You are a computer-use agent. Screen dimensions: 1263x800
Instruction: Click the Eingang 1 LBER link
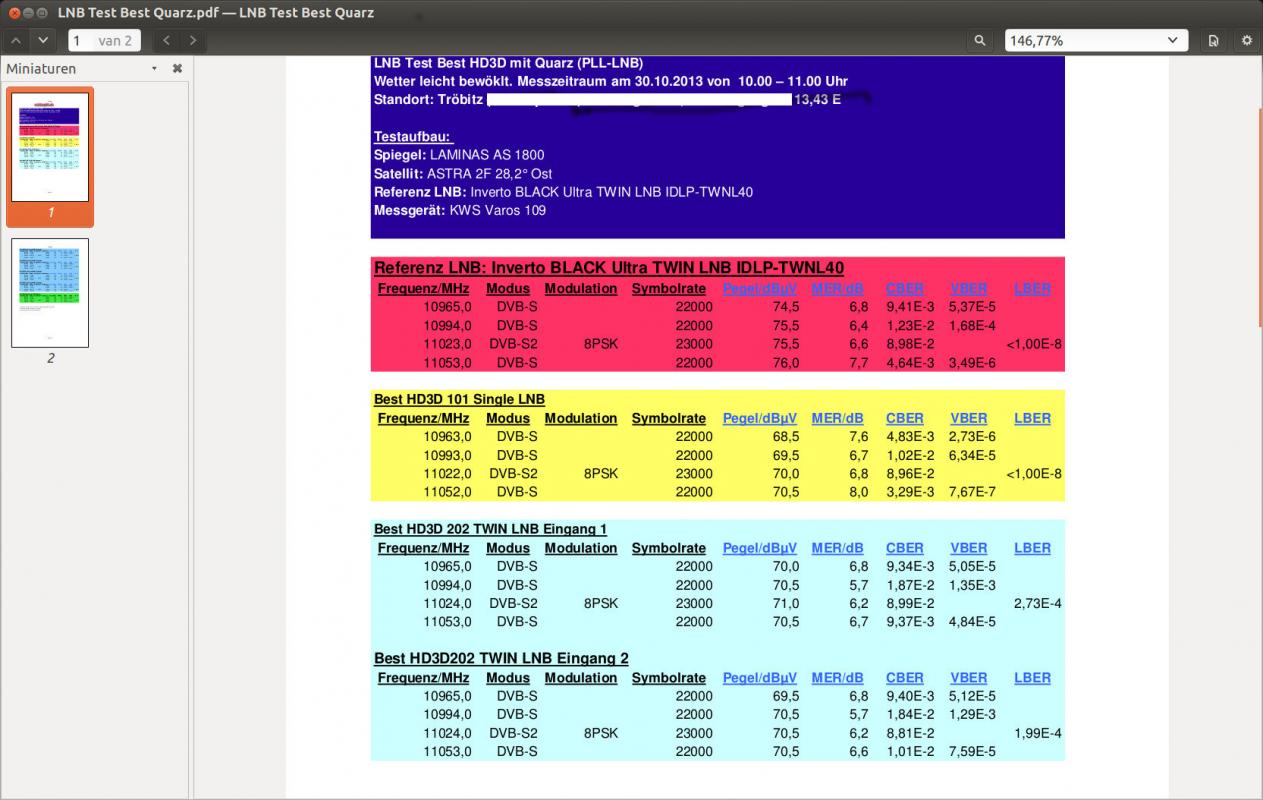pyautogui.click(x=1032, y=548)
